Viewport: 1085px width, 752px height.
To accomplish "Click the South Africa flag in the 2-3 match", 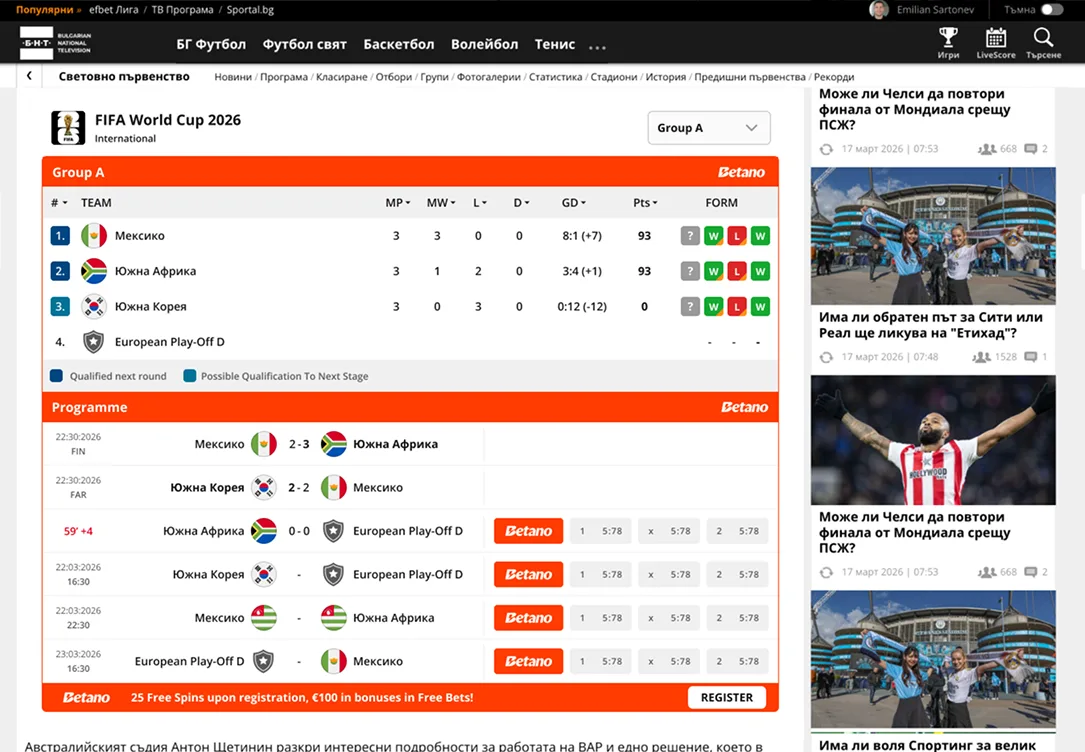I will pos(334,444).
